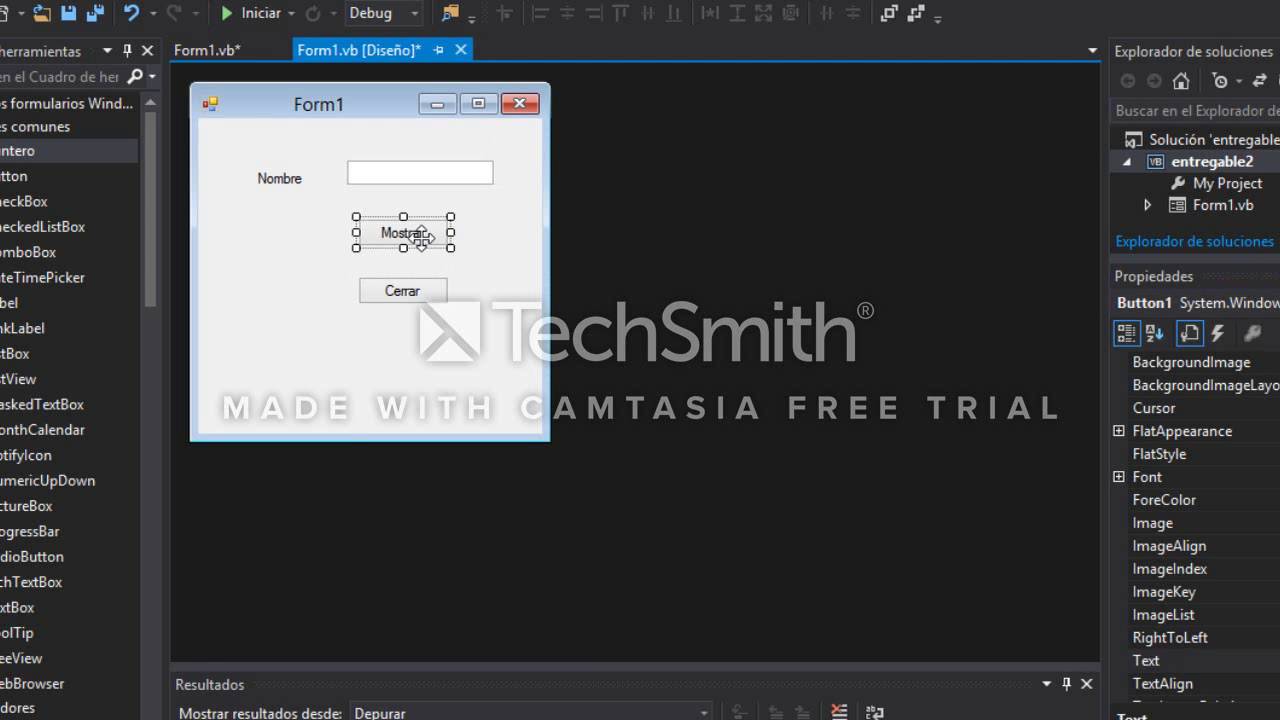The width and height of the screenshot is (1280, 720).
Task: Open the Explorador de soluciones bottom tab
Action: (1194, 241)
